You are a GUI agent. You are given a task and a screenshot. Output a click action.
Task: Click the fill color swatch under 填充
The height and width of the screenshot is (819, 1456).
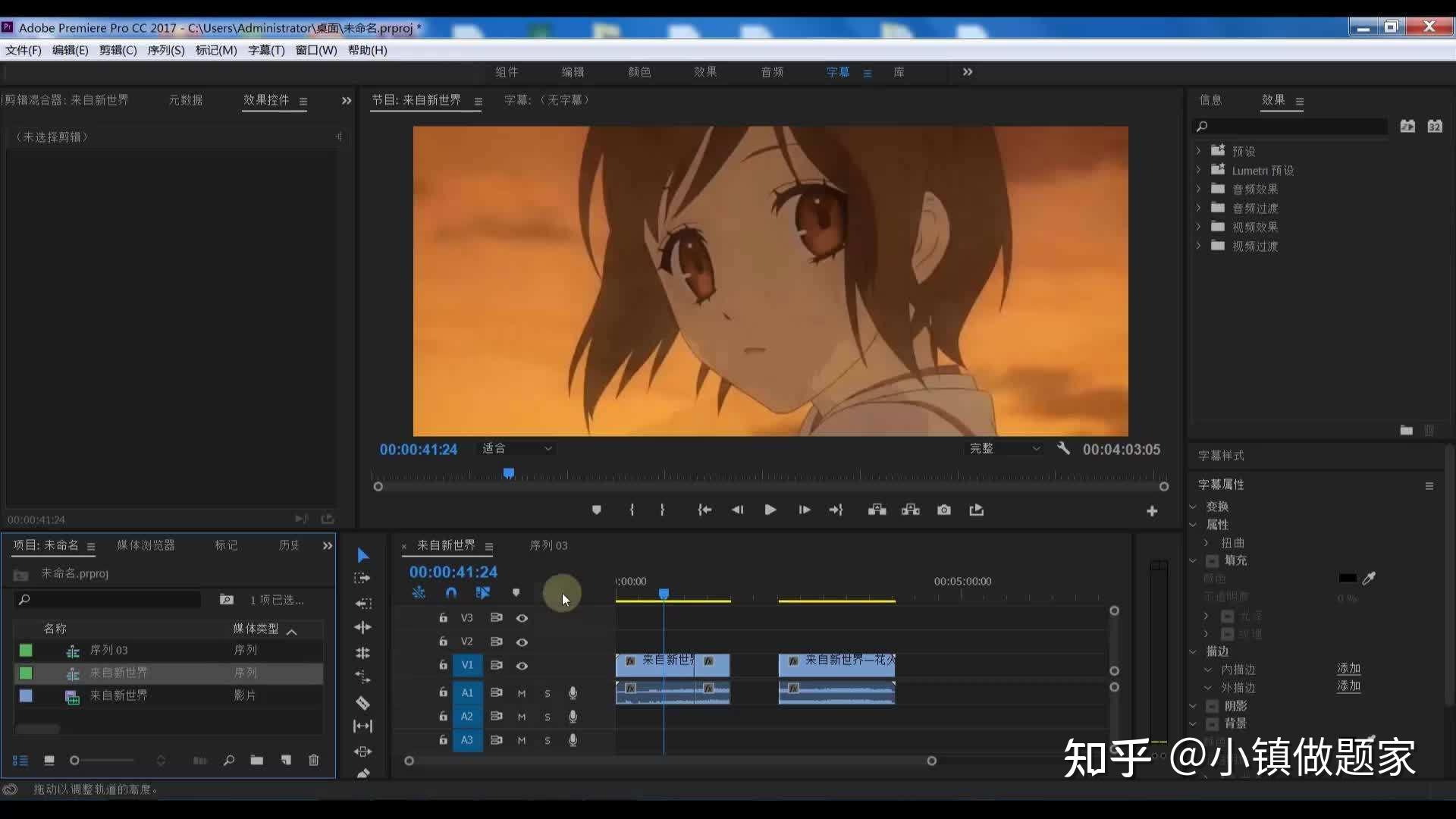1348,579
